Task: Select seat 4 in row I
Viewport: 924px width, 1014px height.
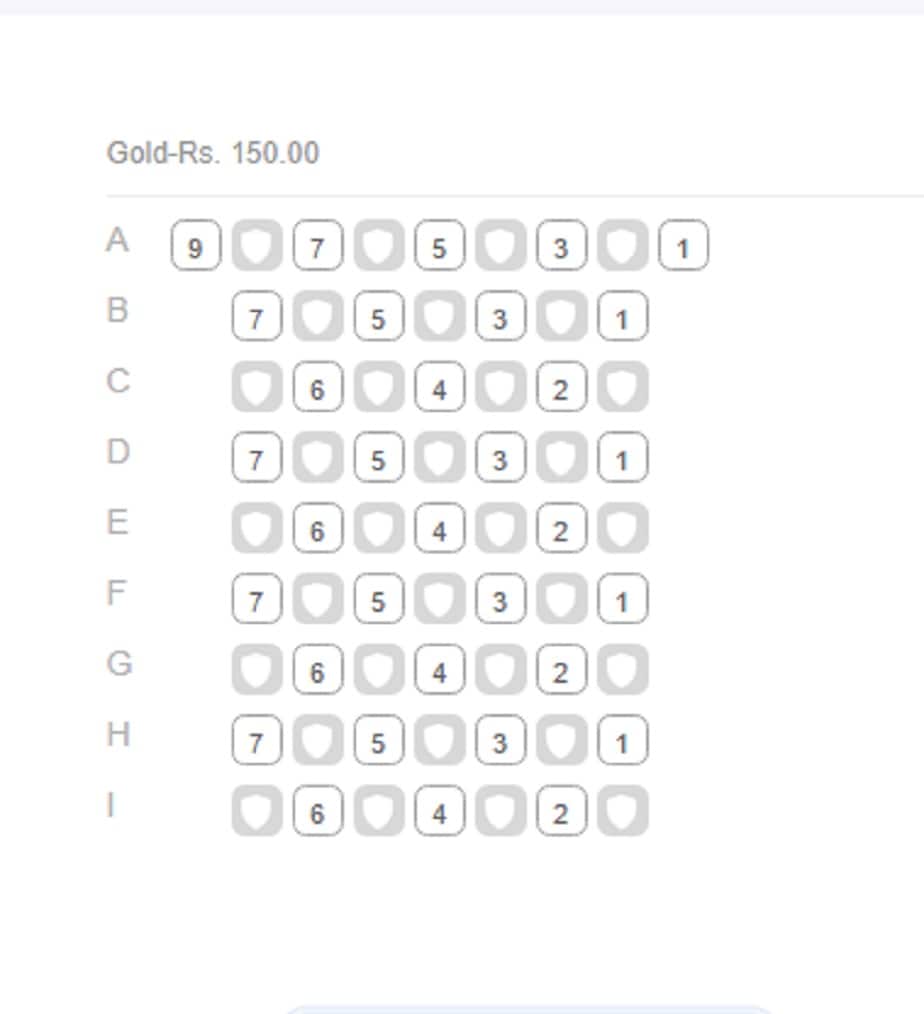Action: (440, 810)
